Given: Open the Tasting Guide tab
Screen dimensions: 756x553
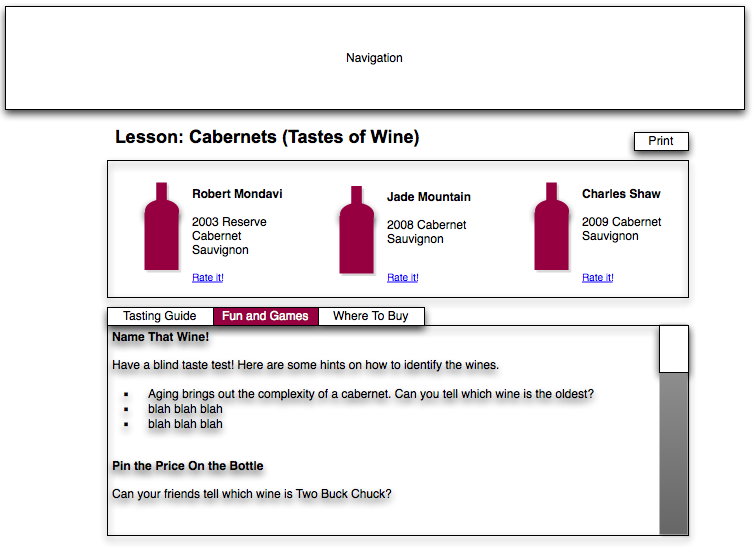Looking at the screenshot, I should 160,316.
